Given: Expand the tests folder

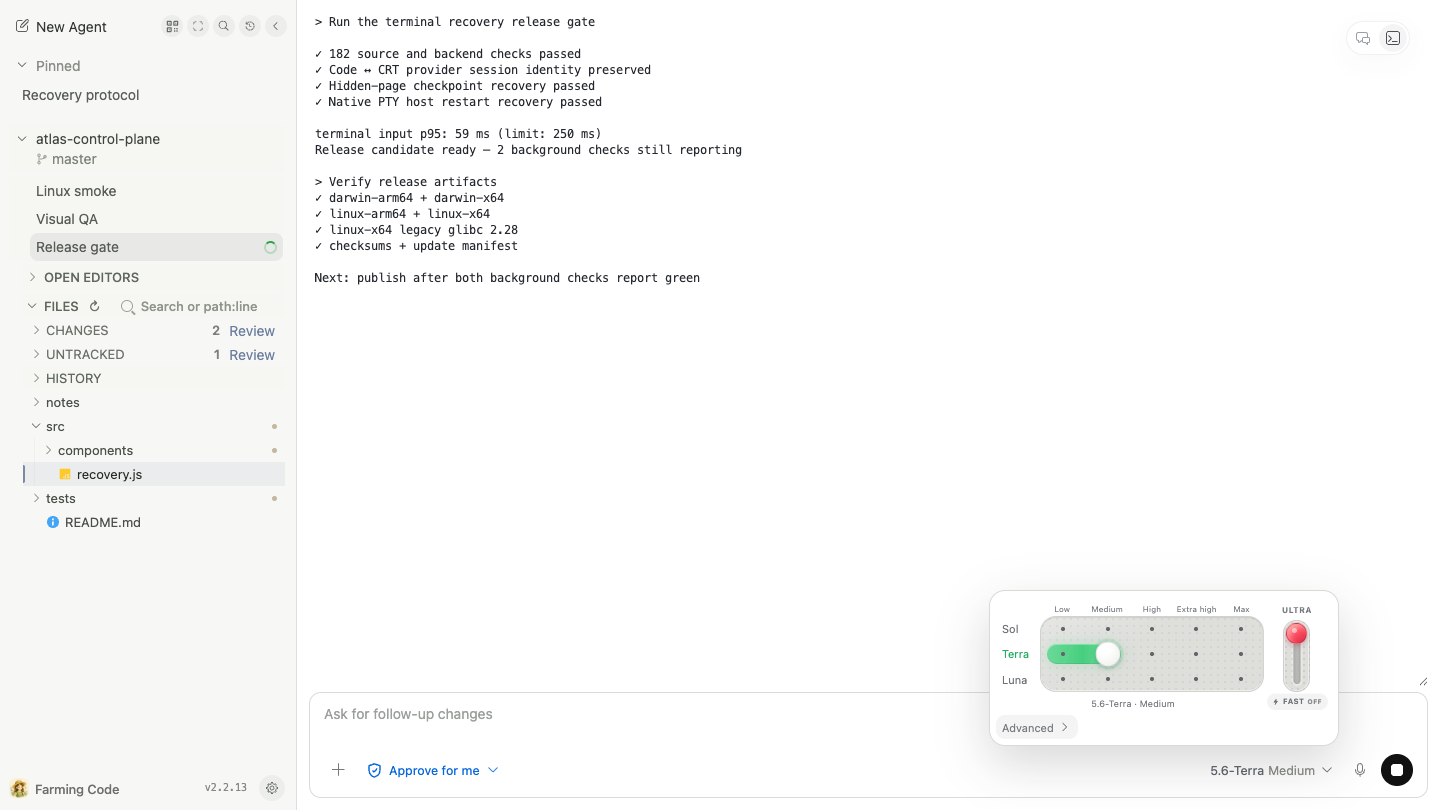Looking at the screenshot, I should pos(37,498).
